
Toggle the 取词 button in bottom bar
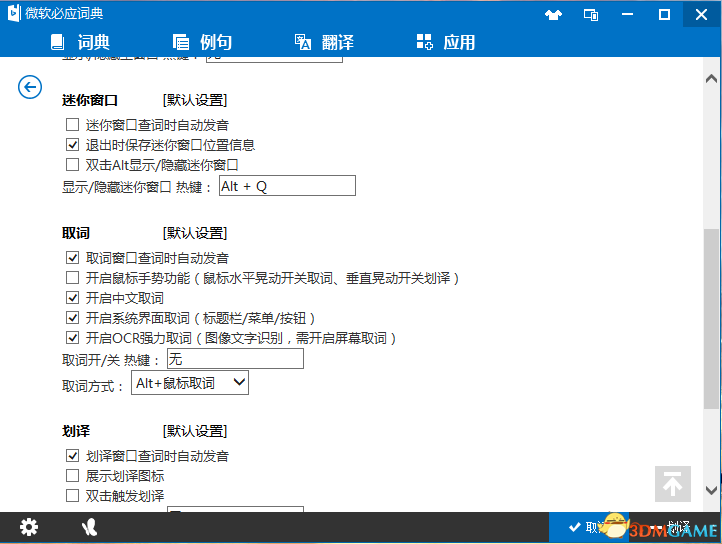click(589, 527)
